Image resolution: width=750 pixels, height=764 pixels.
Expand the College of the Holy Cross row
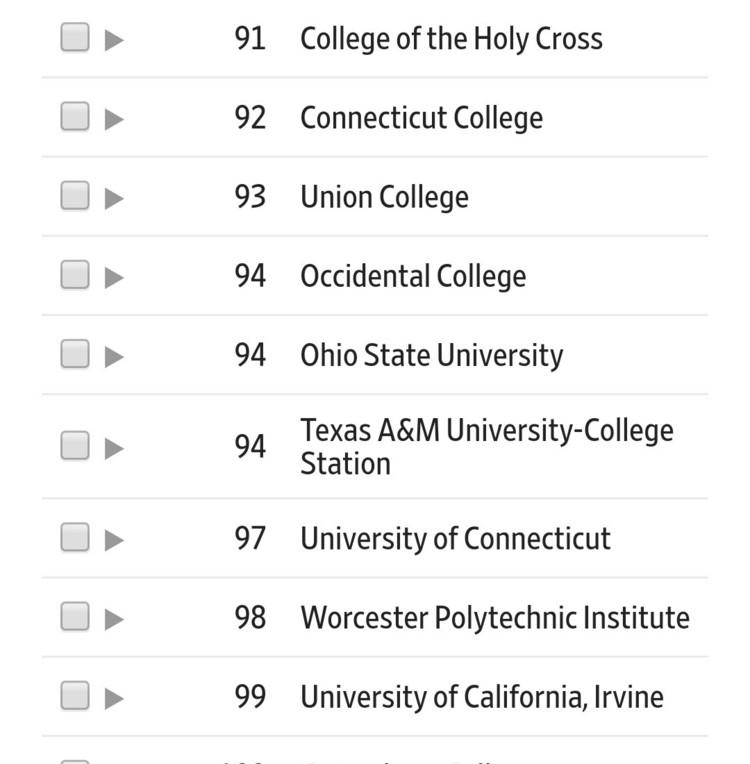click(114, 40)
